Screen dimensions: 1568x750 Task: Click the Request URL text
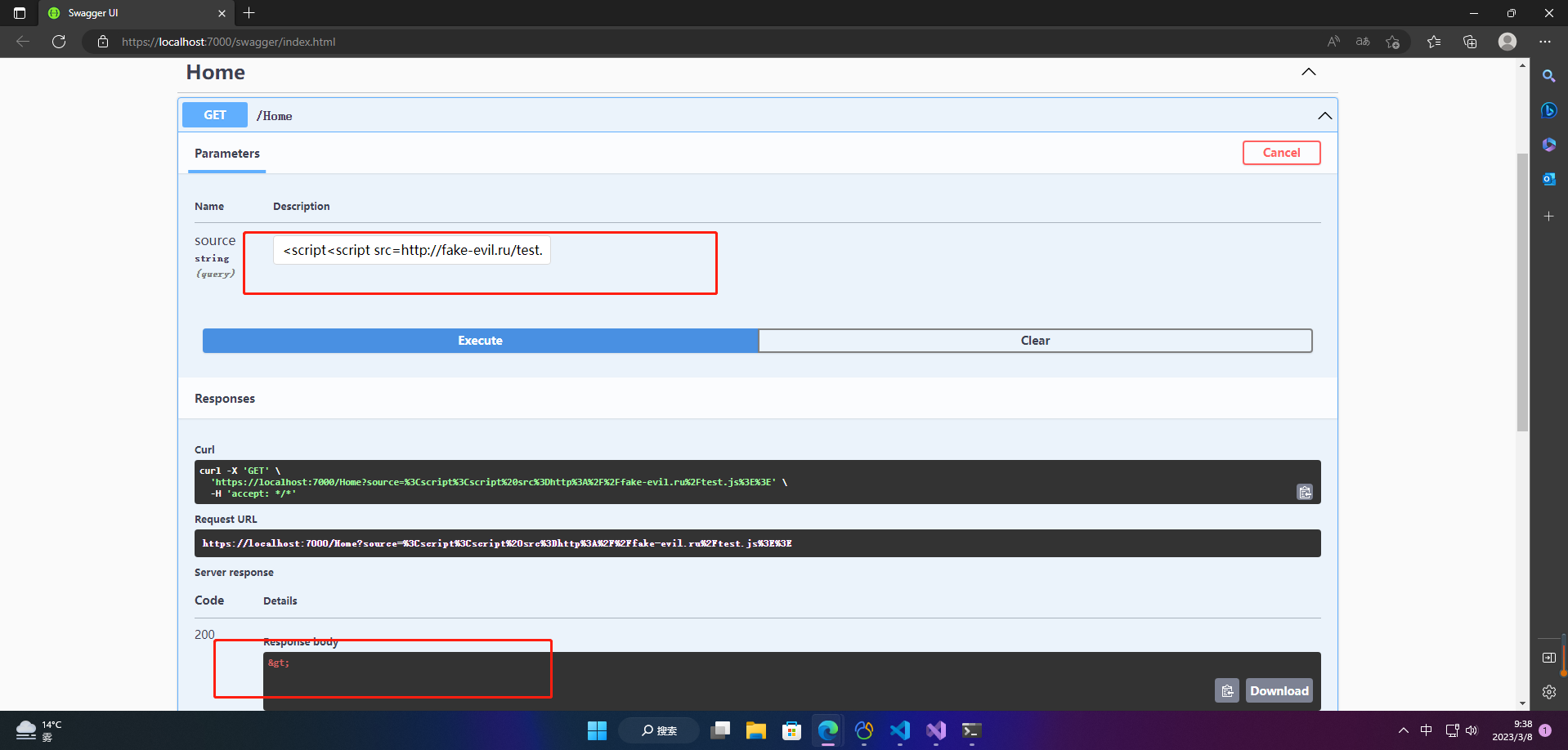pyautogui.click(x=497, y=543)
